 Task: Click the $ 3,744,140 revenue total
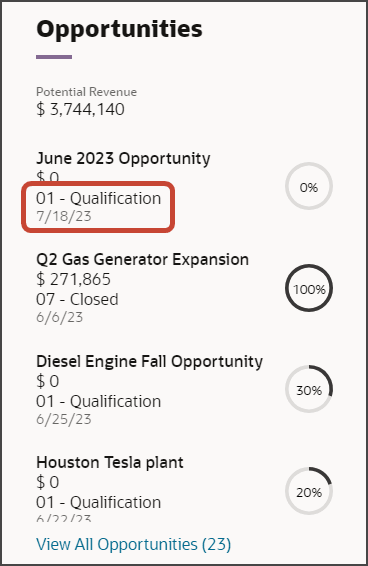[80, 109]
